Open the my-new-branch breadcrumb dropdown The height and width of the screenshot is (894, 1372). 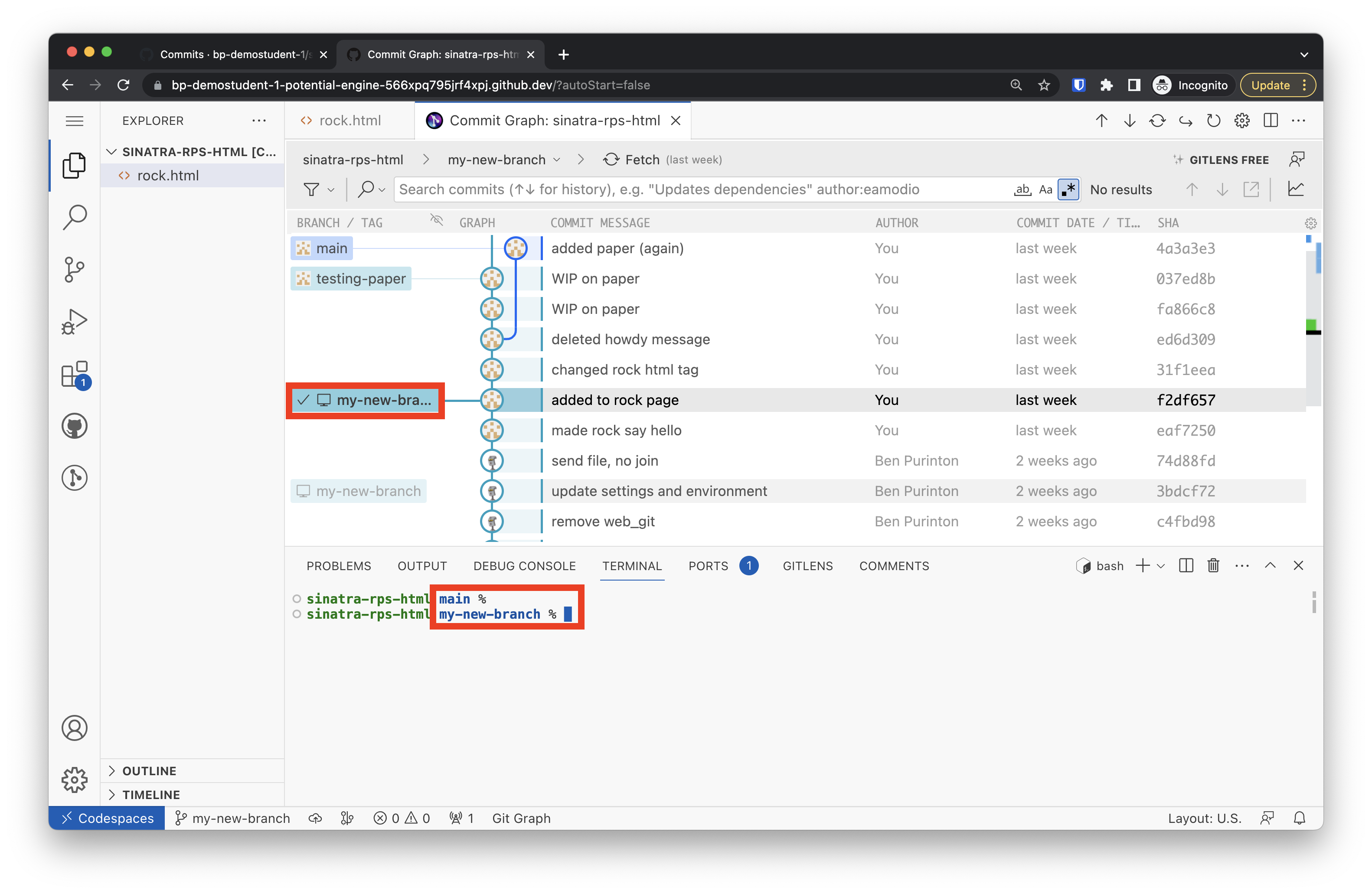point(504,160)
